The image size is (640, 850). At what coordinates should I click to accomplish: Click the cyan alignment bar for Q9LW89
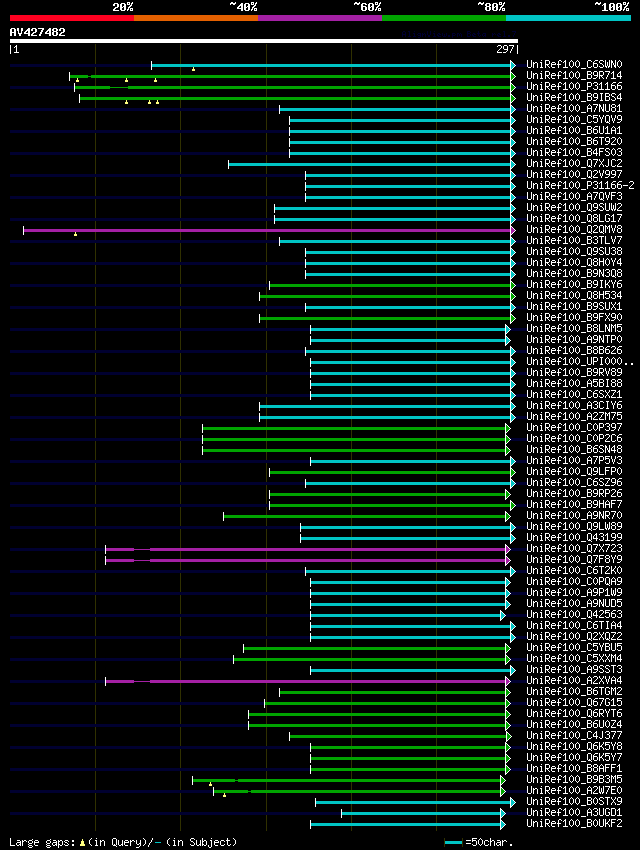point(408,527)
